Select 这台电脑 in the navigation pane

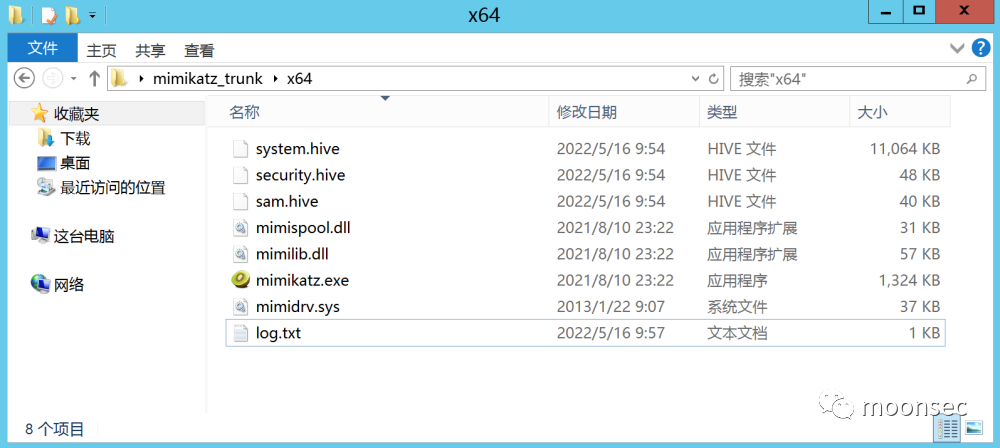[x=84, y=236]
